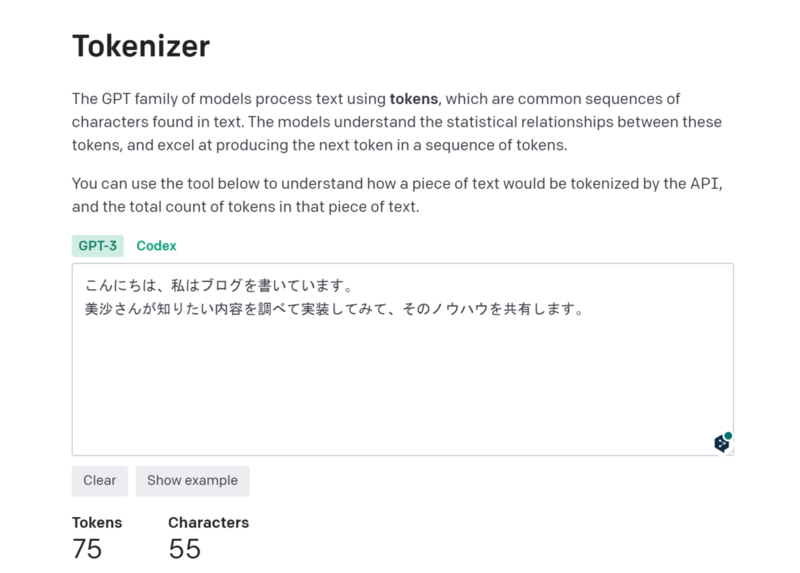Click the Tokenizer page heading
Viewport: 800px width, 573px height.
(141, 46)
